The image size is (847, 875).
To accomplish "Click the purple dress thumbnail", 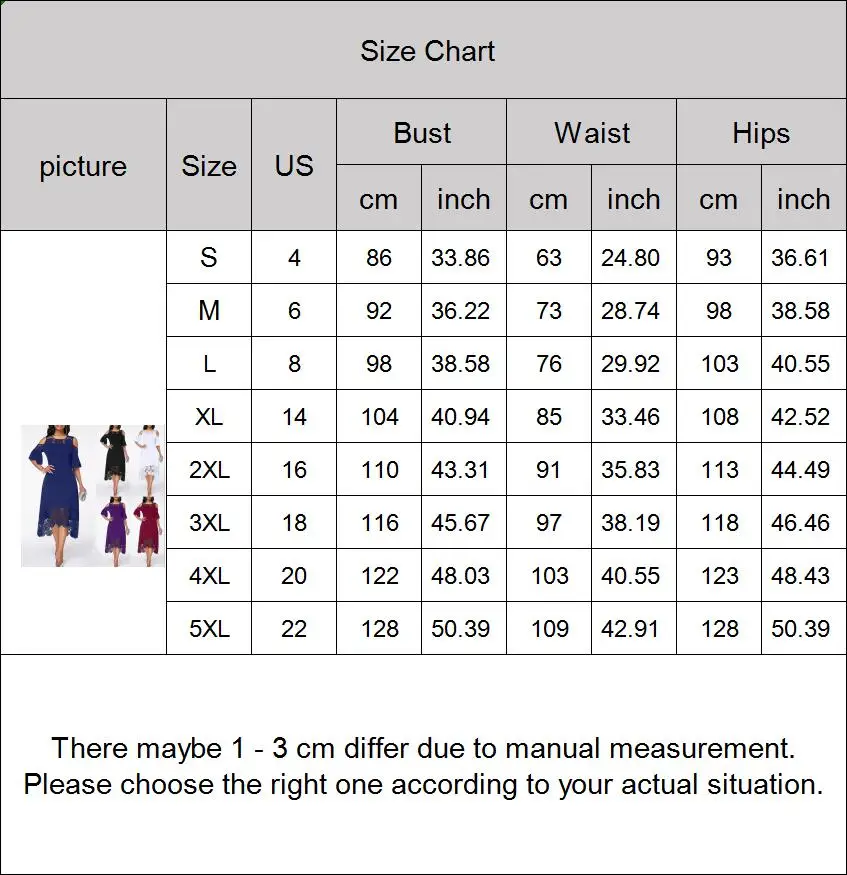I will [x=115, y=532].
